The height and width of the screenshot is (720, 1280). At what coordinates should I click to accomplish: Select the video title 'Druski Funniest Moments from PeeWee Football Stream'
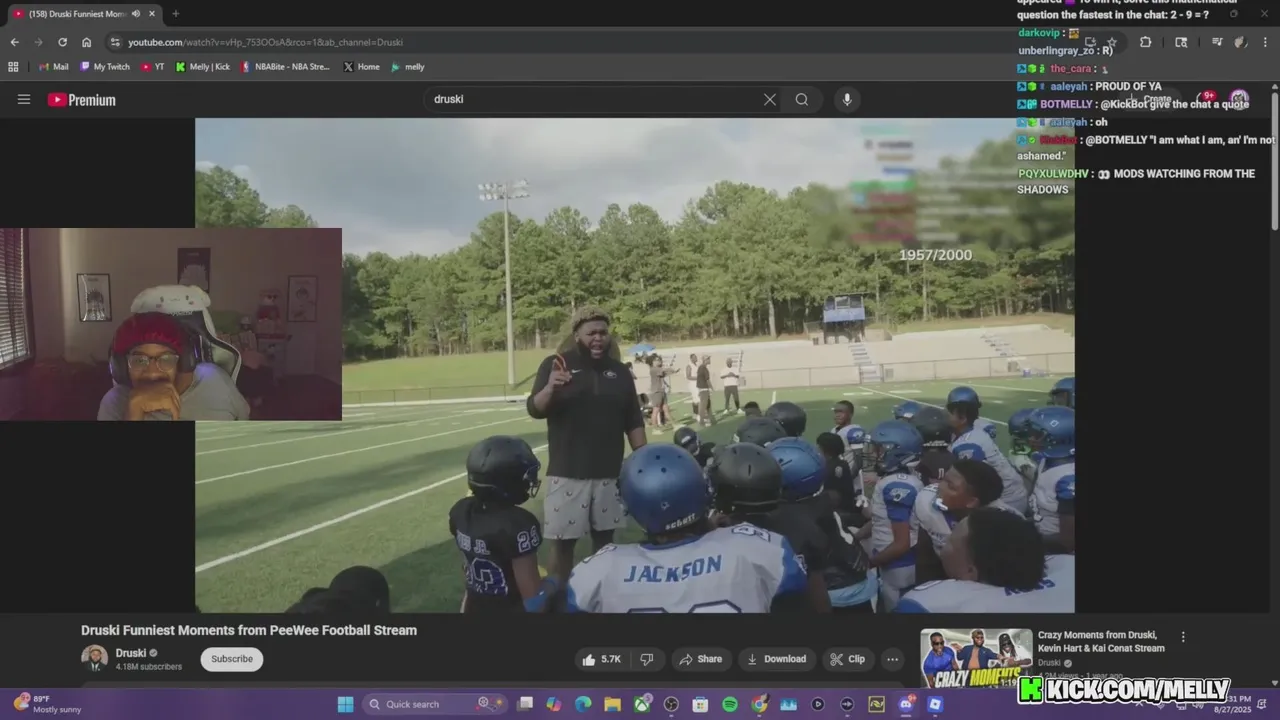[249, 630]
